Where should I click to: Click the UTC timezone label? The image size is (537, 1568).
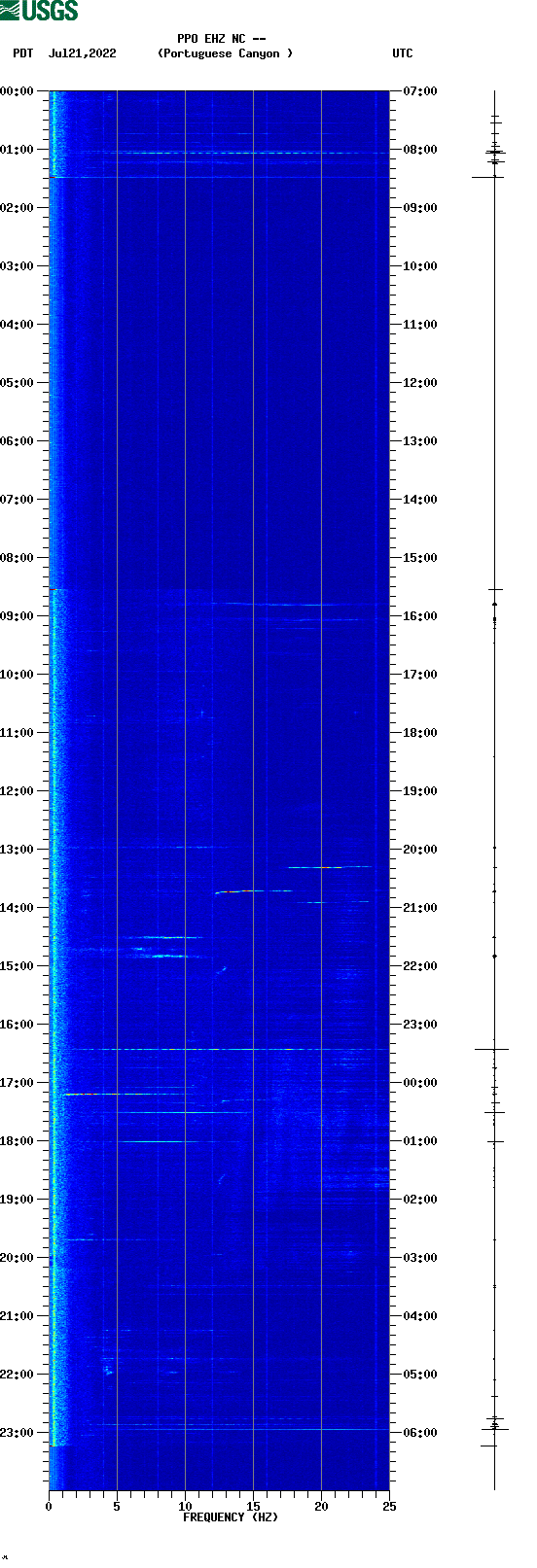click(x=403, y=53)
